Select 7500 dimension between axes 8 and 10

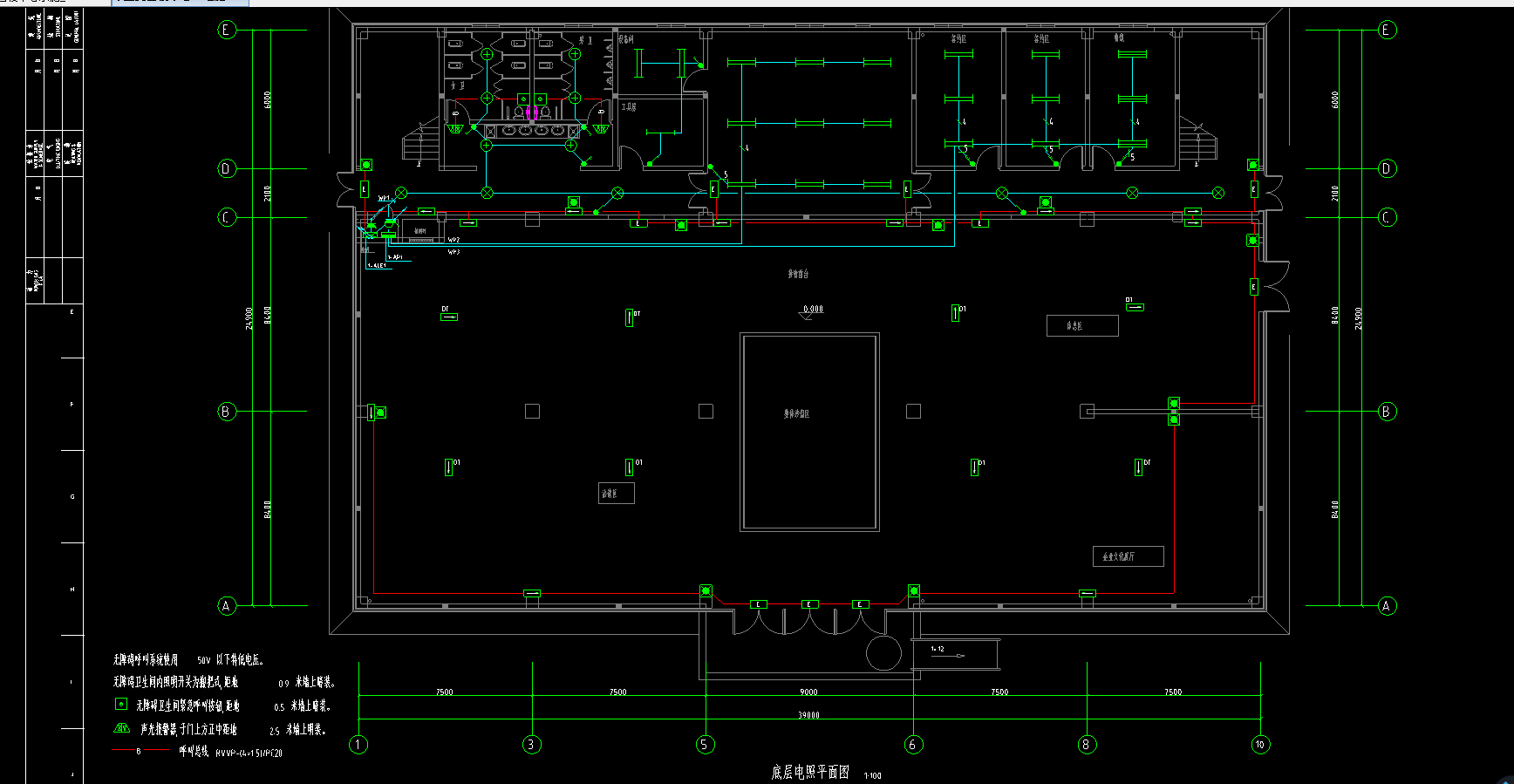tap(1173, 692)
